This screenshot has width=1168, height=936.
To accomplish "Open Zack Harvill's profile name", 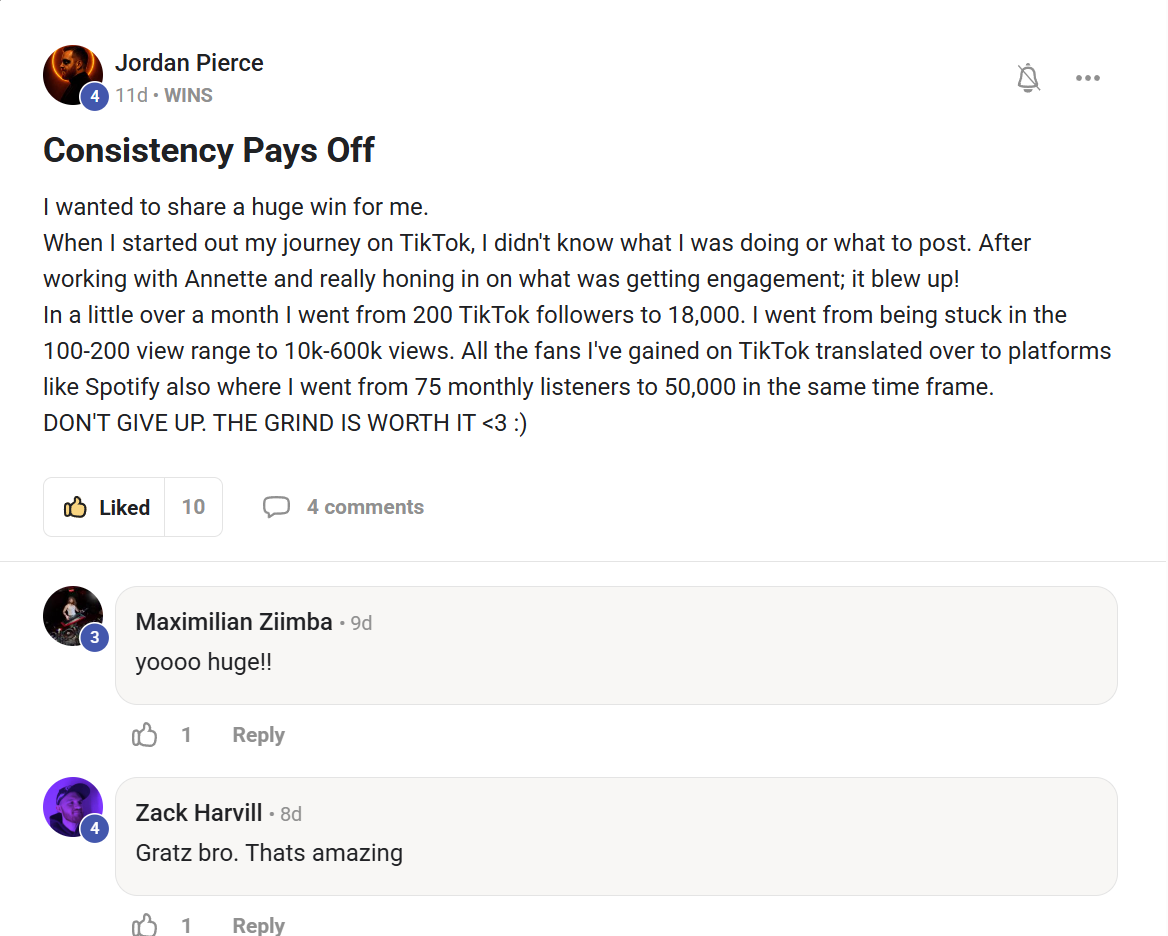I will 199,813.
